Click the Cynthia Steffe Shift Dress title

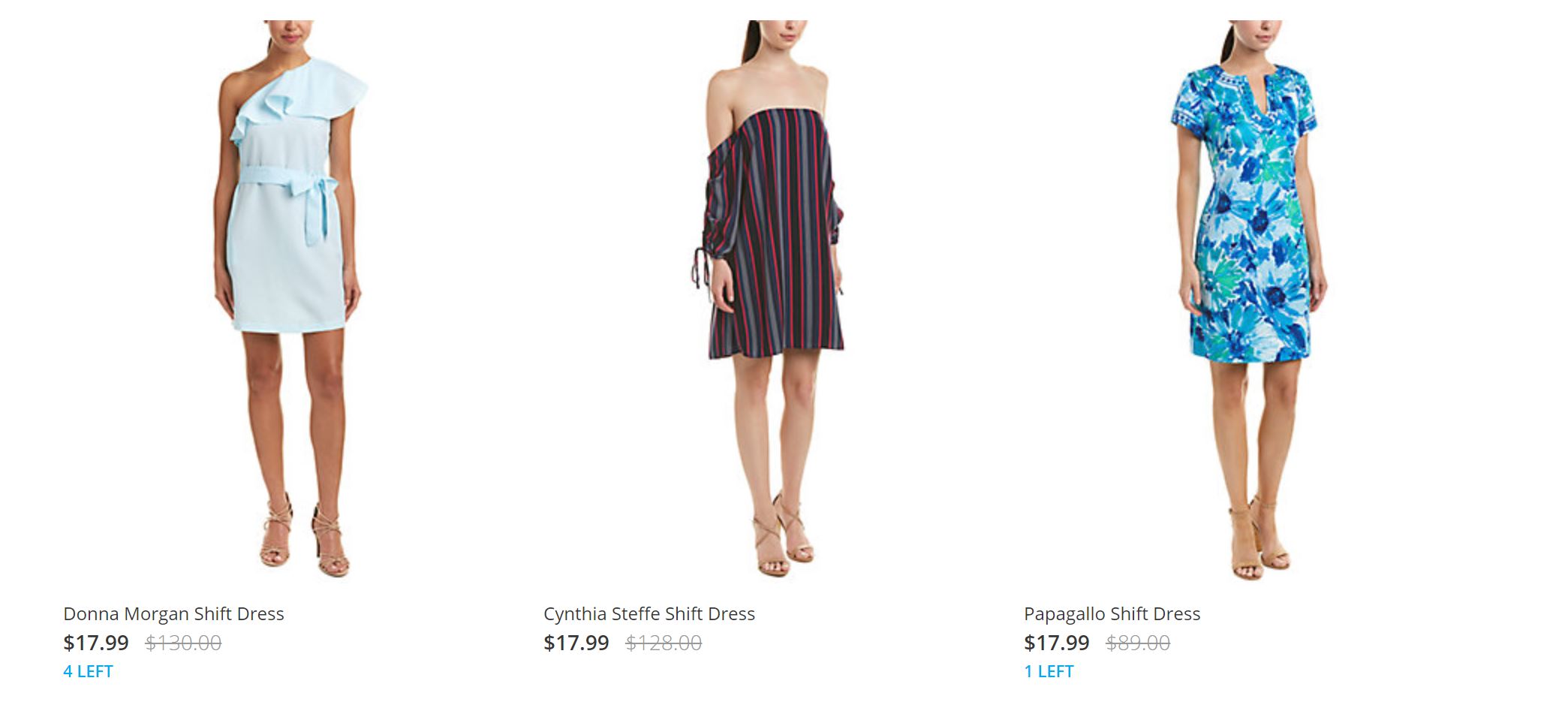point(649,614)
